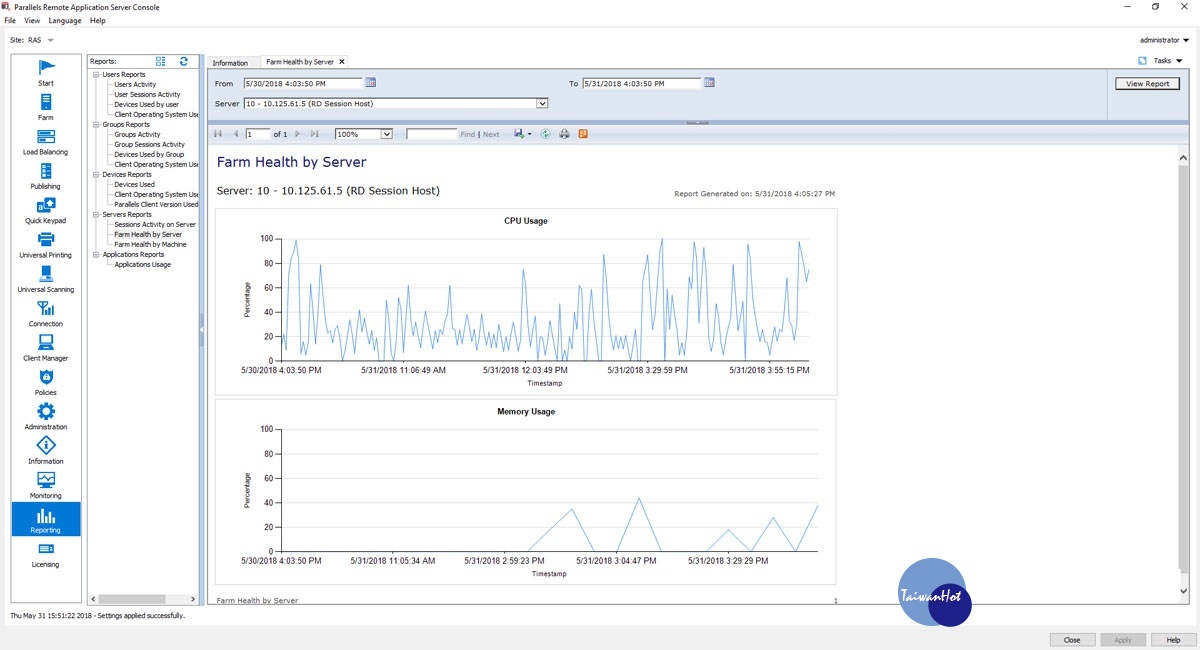Select Devices Used by Group report

click(x=149, y=155)
